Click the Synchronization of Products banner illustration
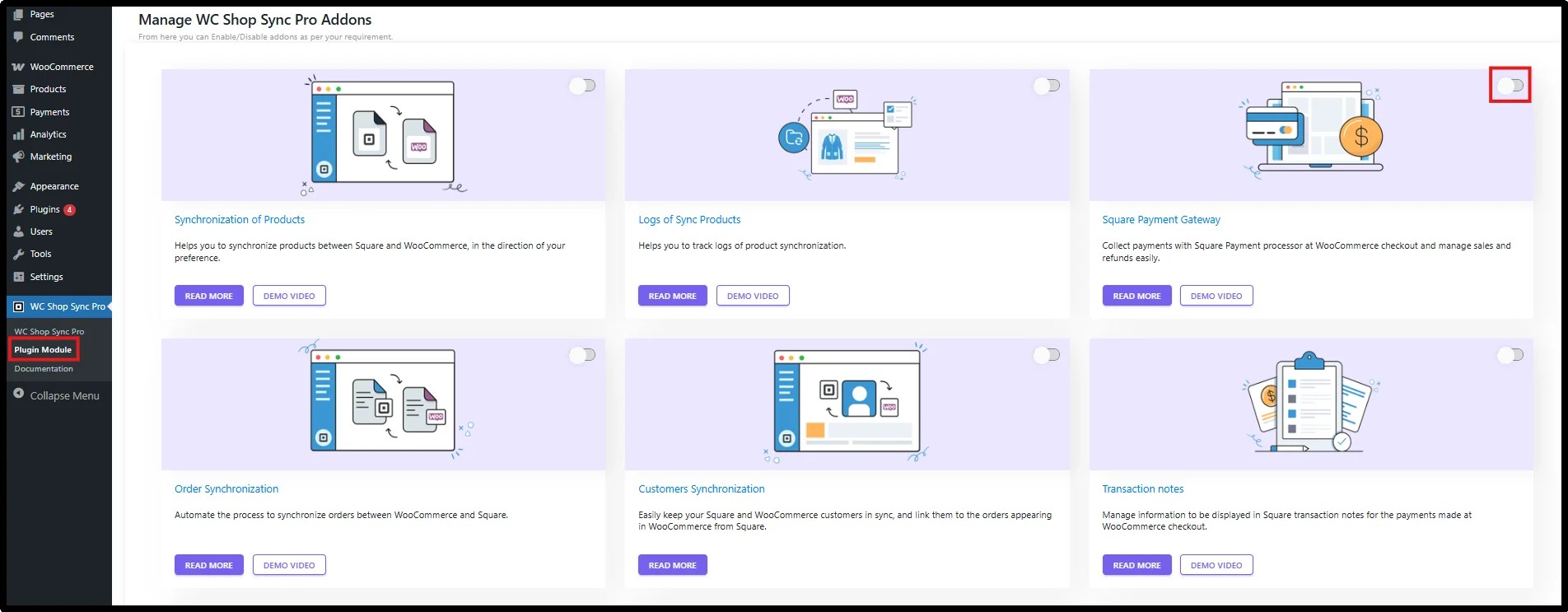Screen dimensions: 1568x612 tap(383, 135)
